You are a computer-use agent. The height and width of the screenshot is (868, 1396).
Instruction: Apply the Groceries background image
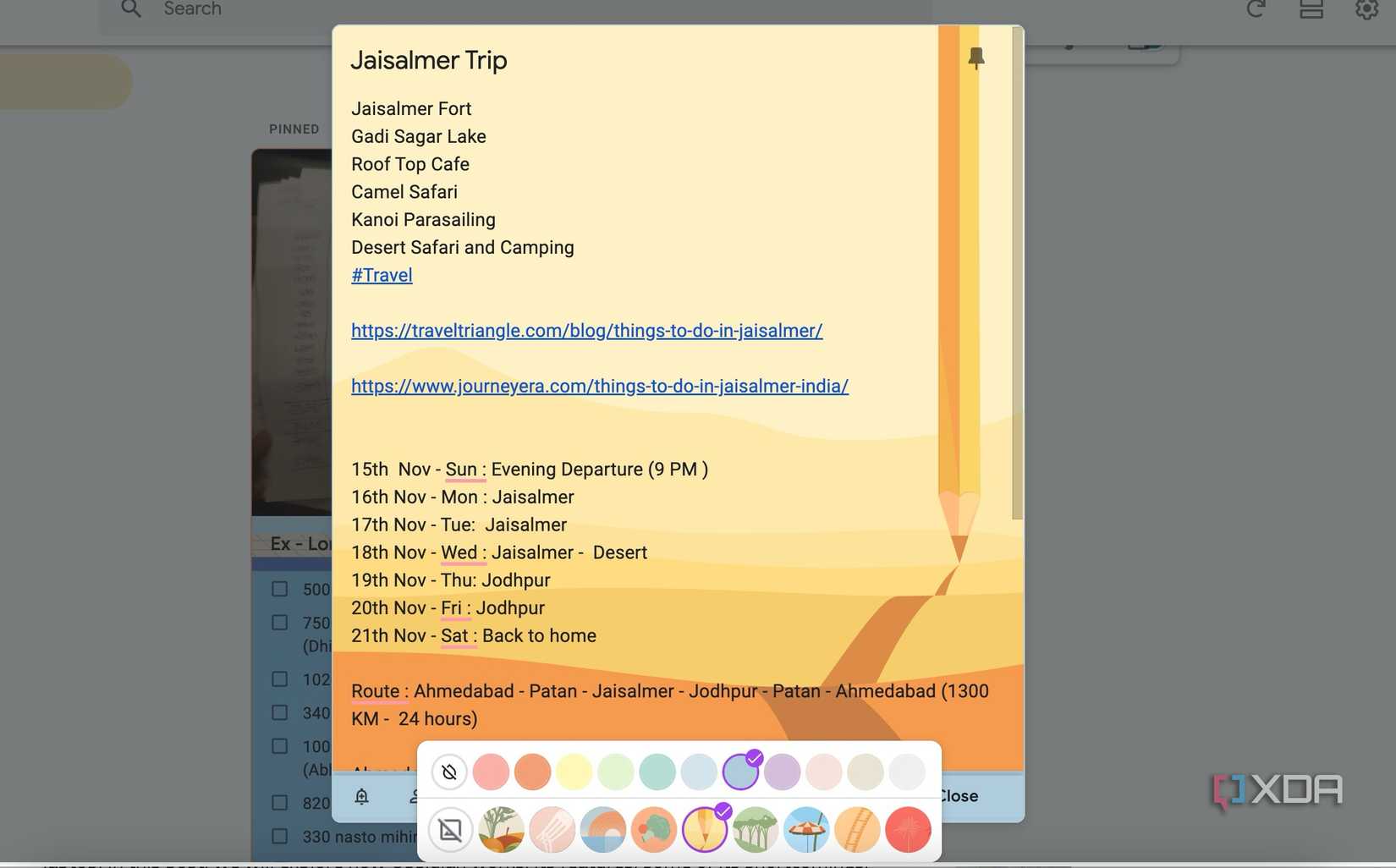501,829
